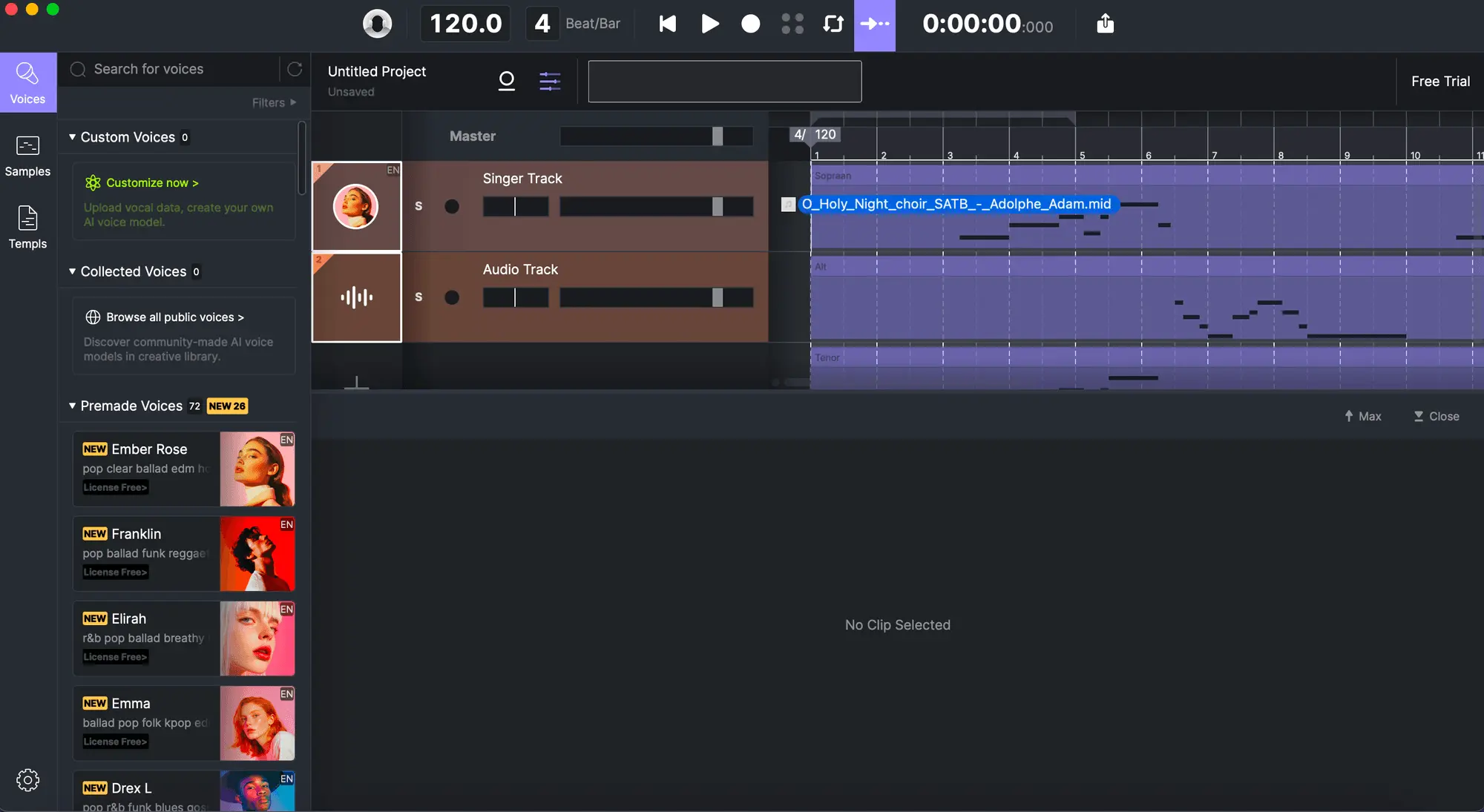Click the Audio Track waveform icon

tap(356, 297)
